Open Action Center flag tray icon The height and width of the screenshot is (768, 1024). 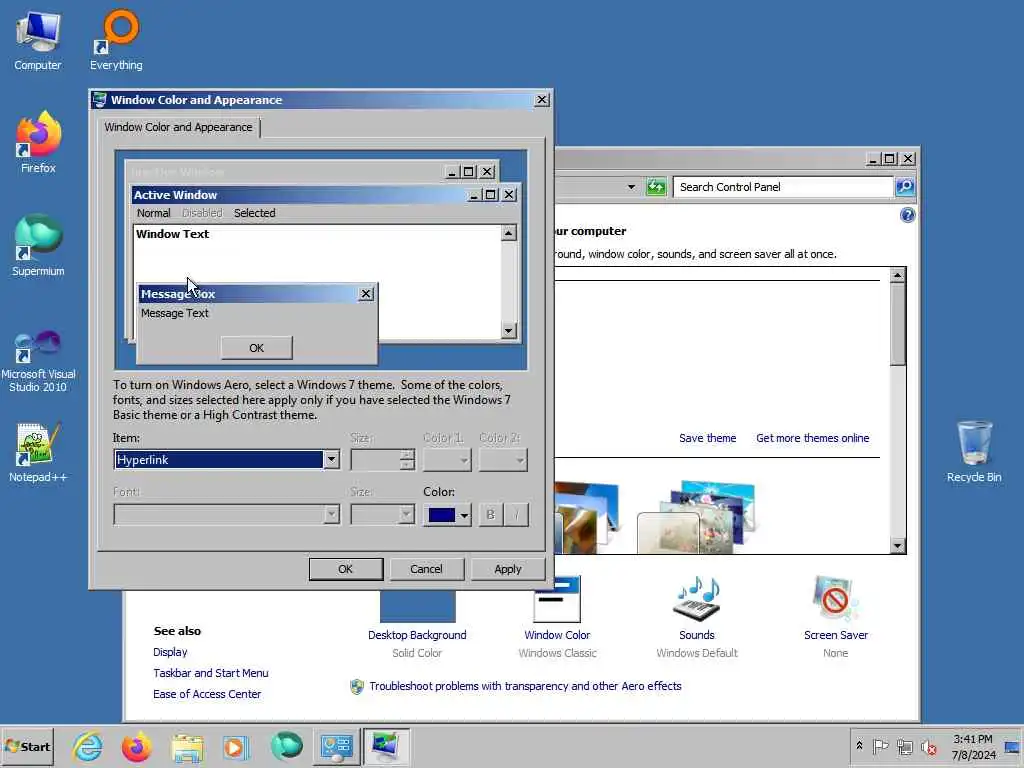(880, 746)
